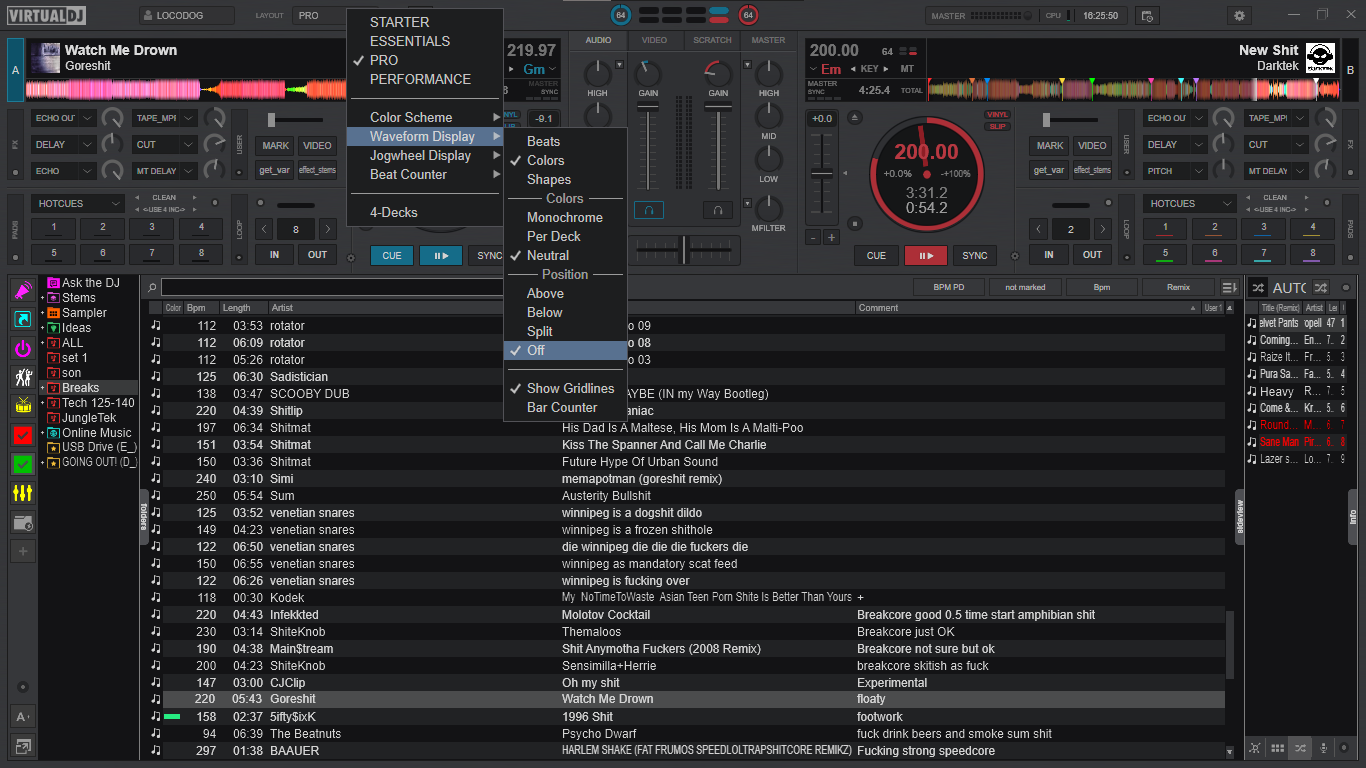Click the dancing figures icon in the sidebar
The width and height of the screenshot is (1366, 768).
22,377
